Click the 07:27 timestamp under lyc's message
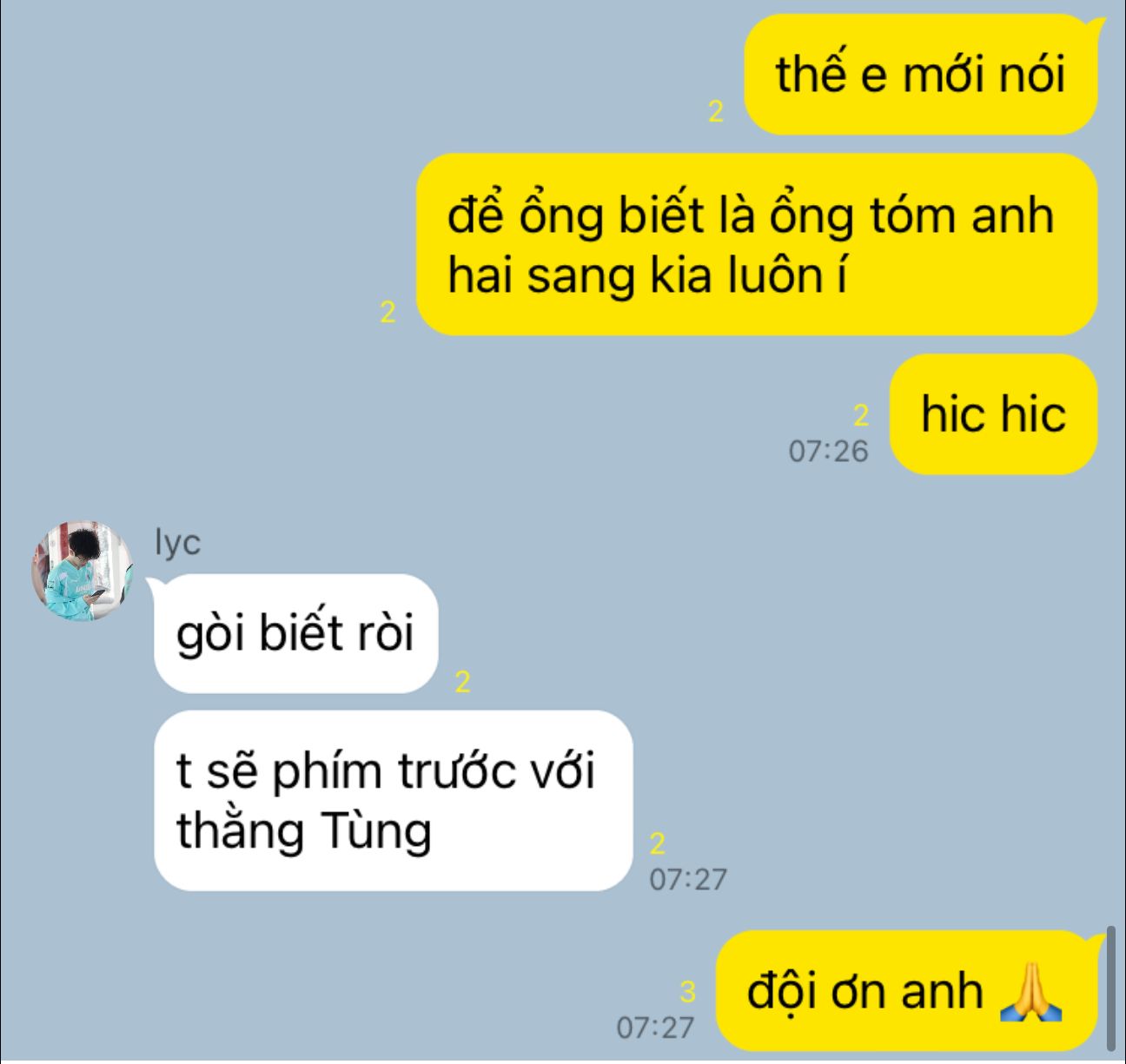 [x=688, y=879]
